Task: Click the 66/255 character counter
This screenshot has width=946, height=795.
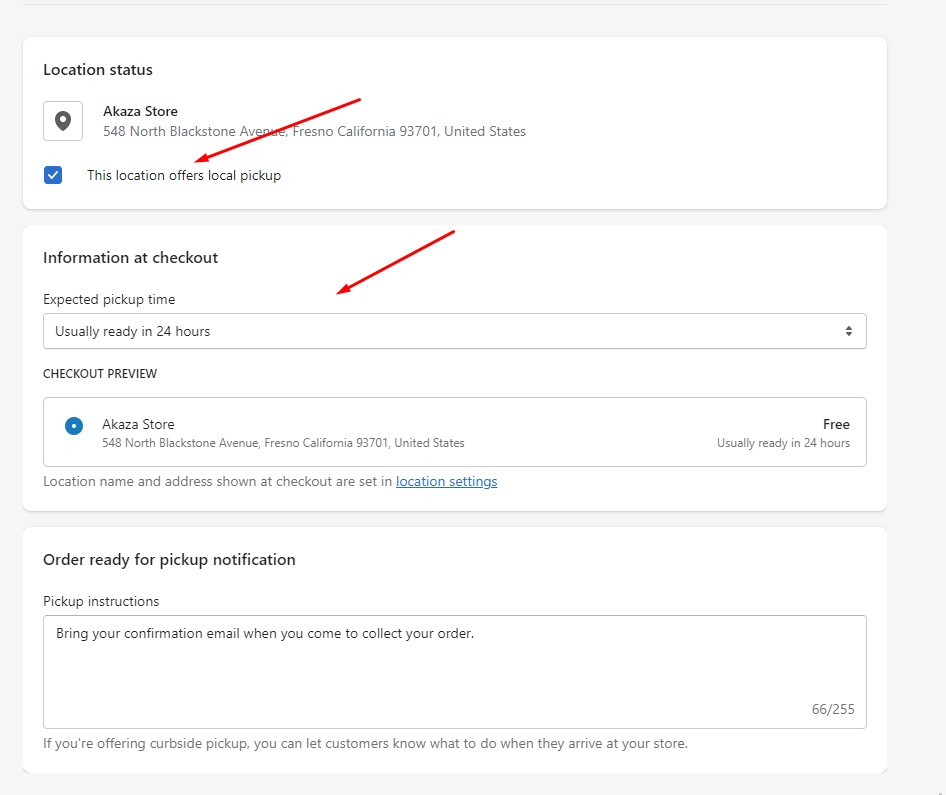Action: tap(832, 709)
